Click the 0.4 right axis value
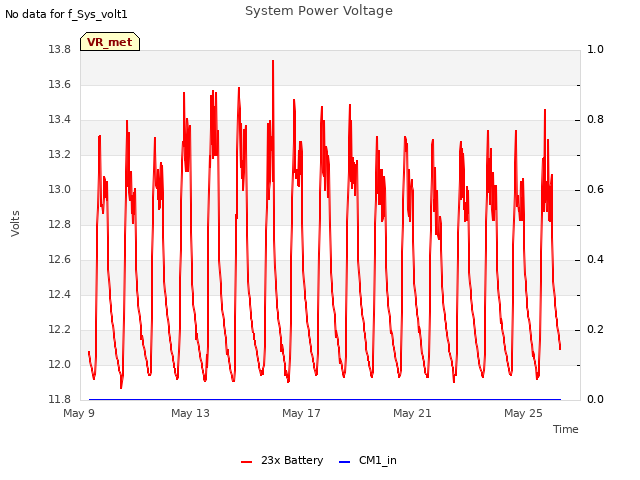 pos(595,260)
